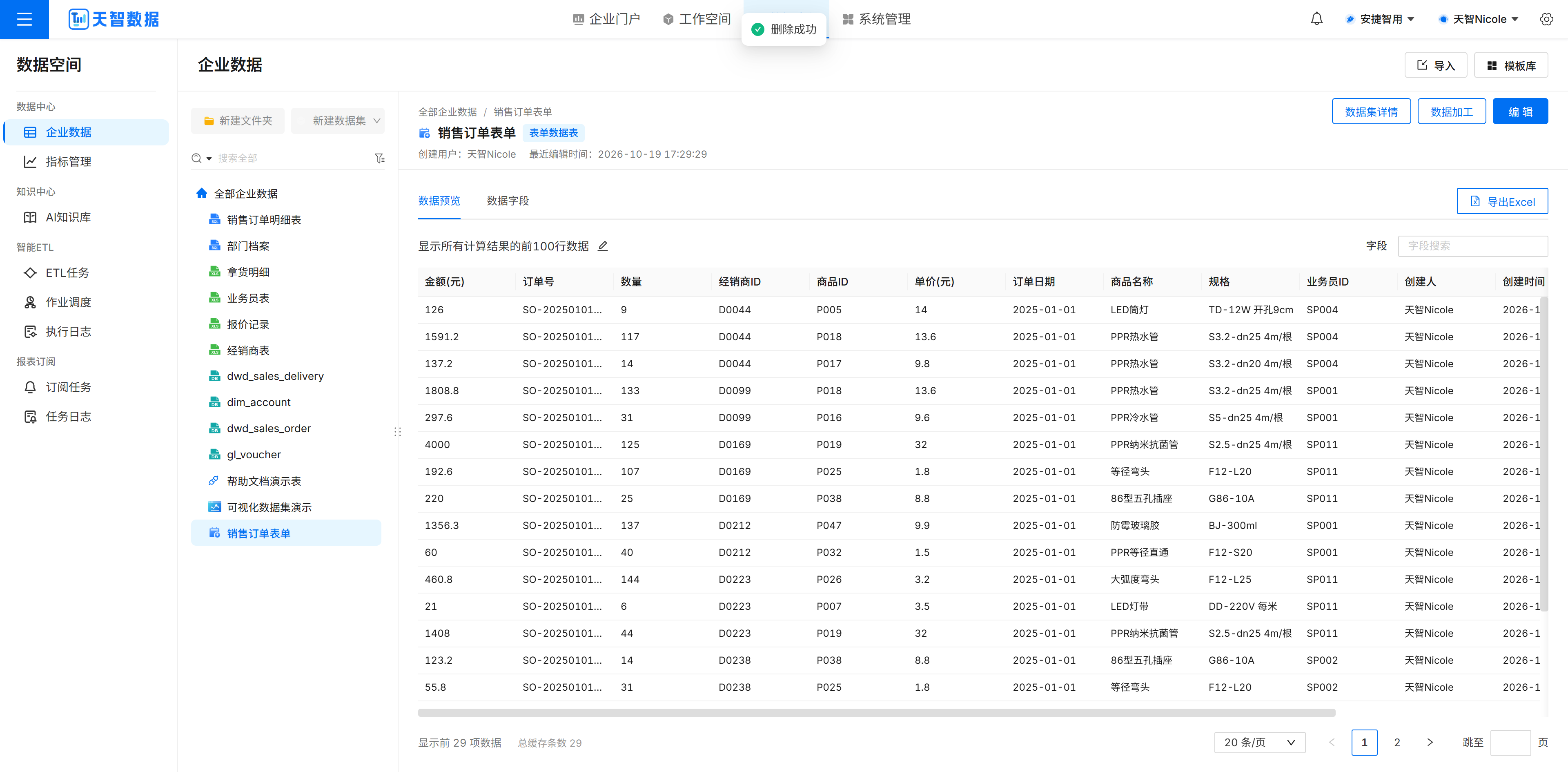The width and height of the screenshot is (1568, 772).
Task: Click the 导入 button
Action: coord(1435,65)
